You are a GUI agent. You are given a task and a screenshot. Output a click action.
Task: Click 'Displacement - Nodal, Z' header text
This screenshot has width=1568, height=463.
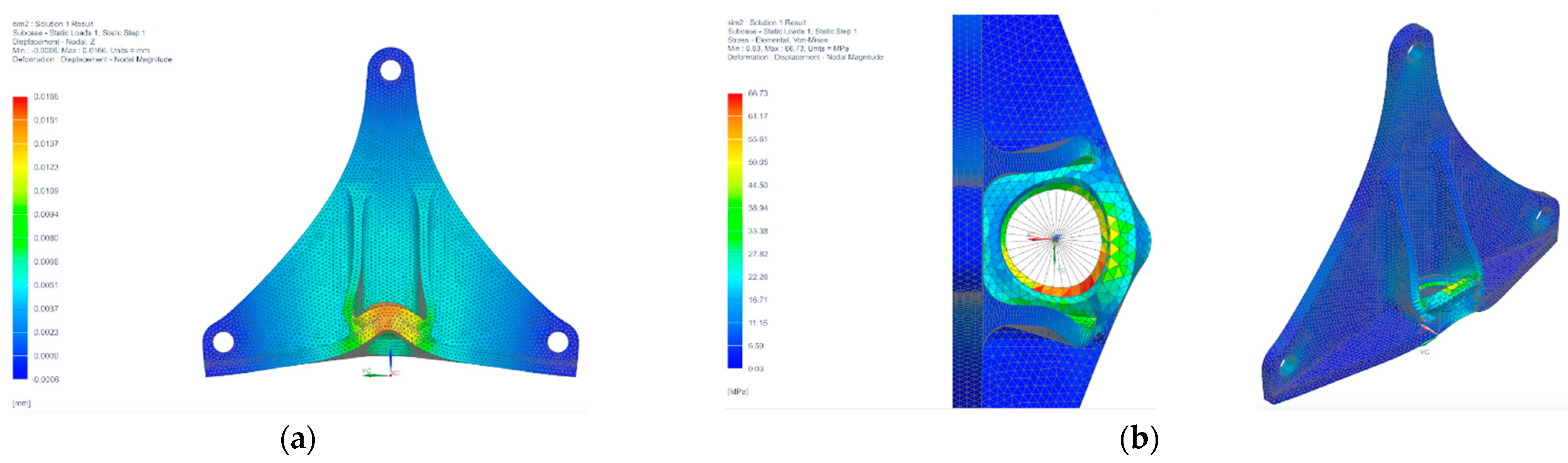click(54, 42)
